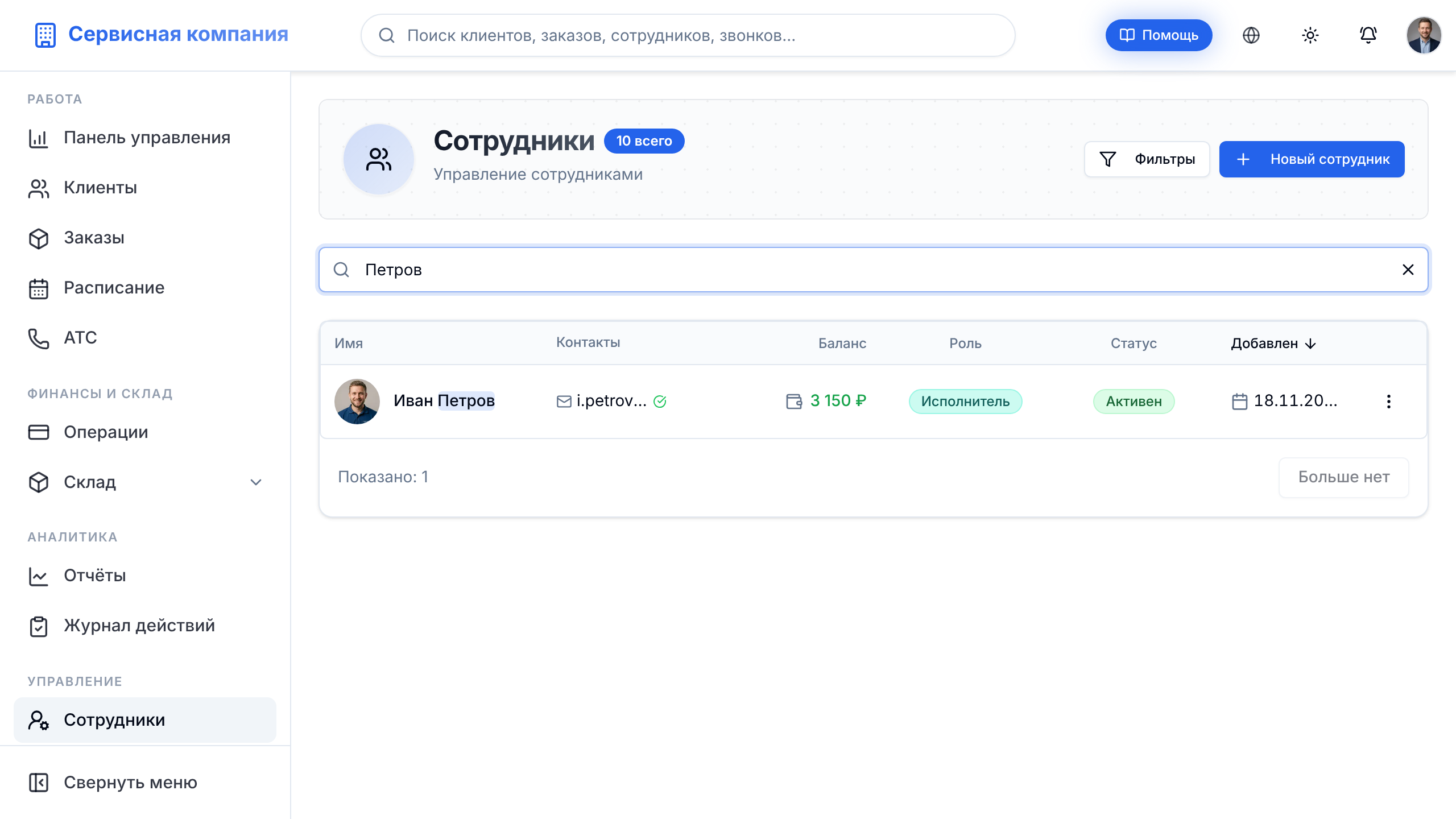This screenshot has height=819, width=1456.
Task: Open employee Иван Петров name
Action: [444, 401]
